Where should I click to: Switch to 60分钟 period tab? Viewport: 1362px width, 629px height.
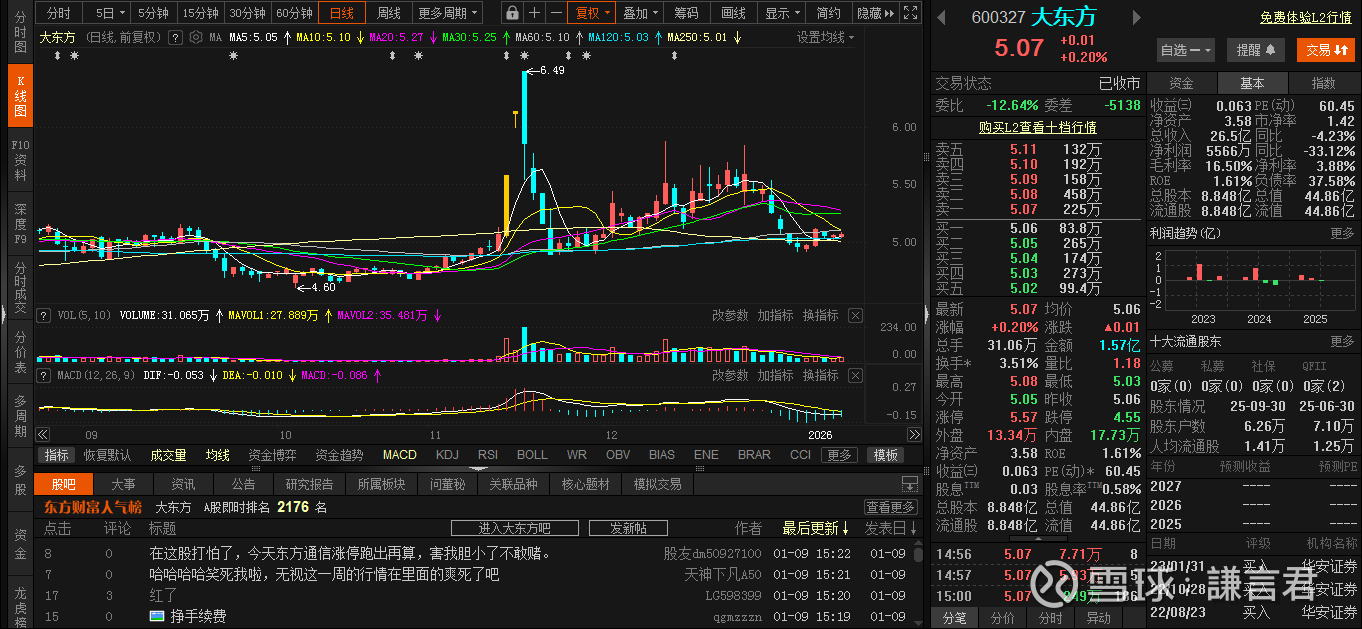click(x=294, y=13)
